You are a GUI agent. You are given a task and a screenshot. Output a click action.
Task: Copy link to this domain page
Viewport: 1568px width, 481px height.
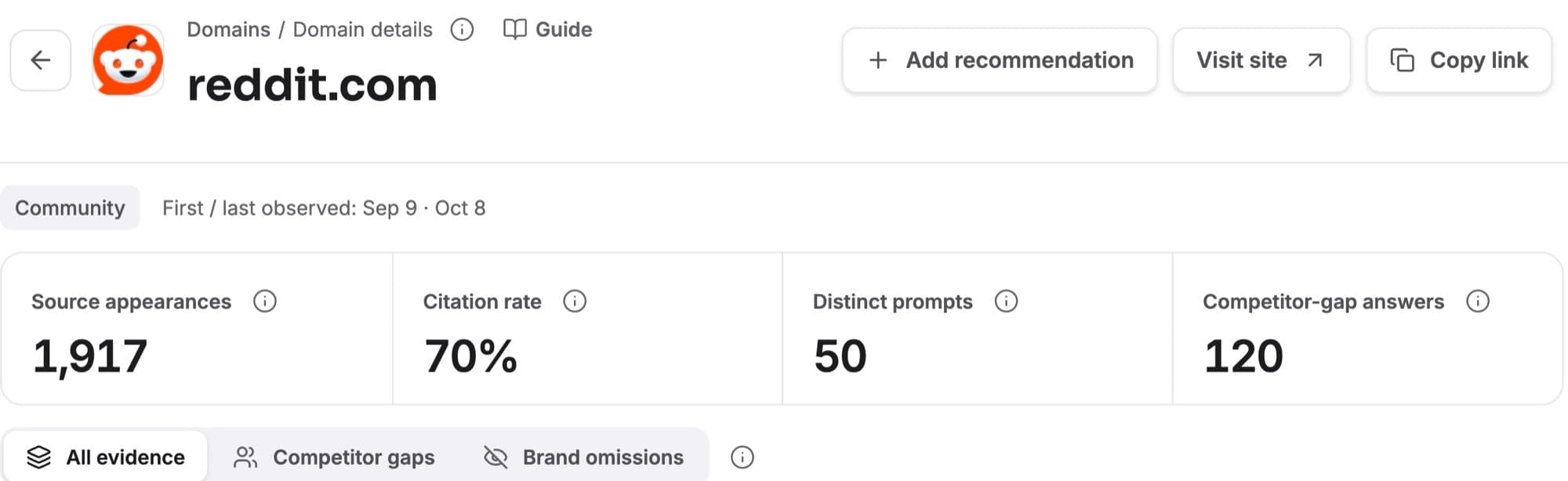pos(1459,60)
